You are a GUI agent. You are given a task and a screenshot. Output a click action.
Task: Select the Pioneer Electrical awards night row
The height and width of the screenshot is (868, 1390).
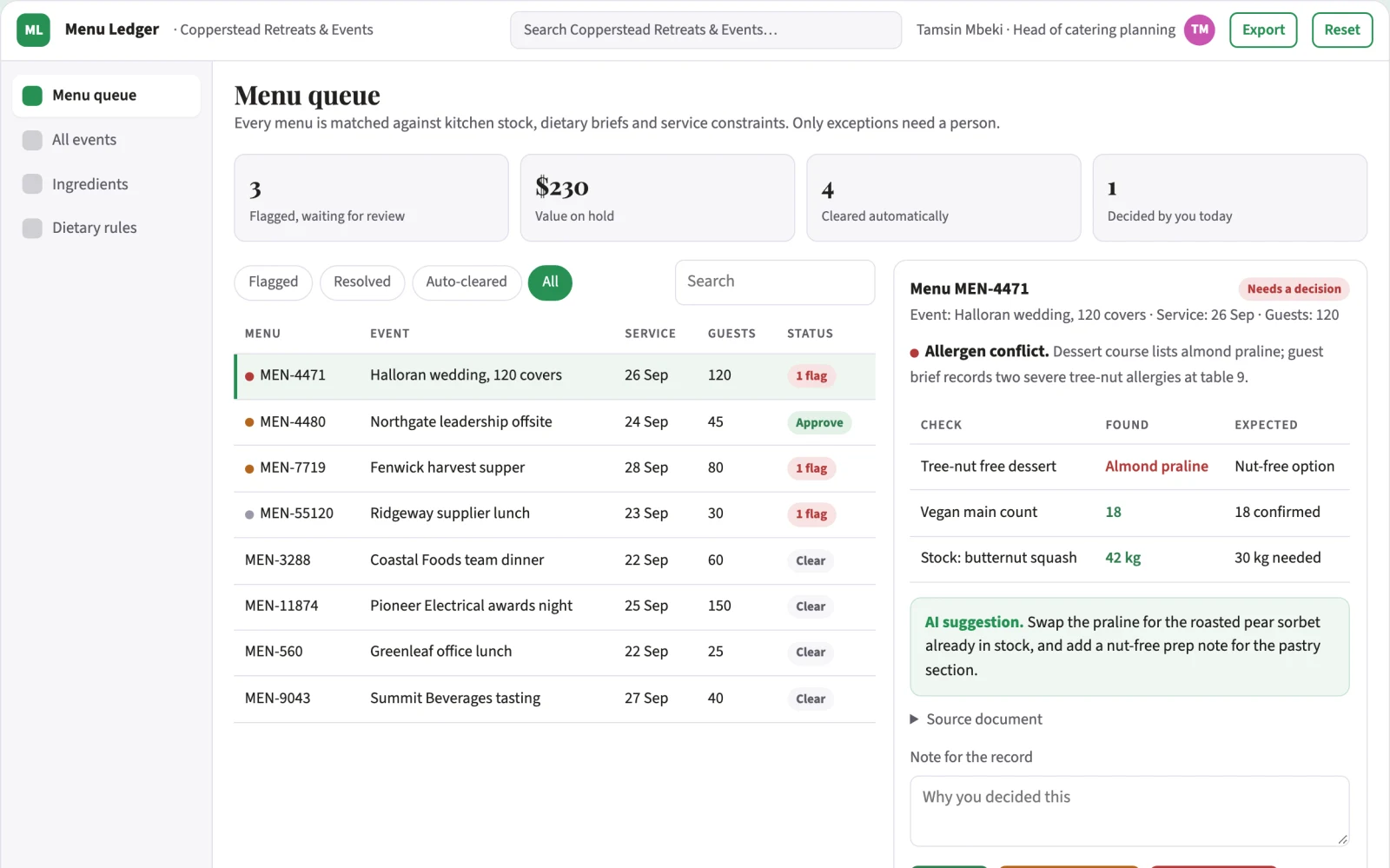point(554,606)
